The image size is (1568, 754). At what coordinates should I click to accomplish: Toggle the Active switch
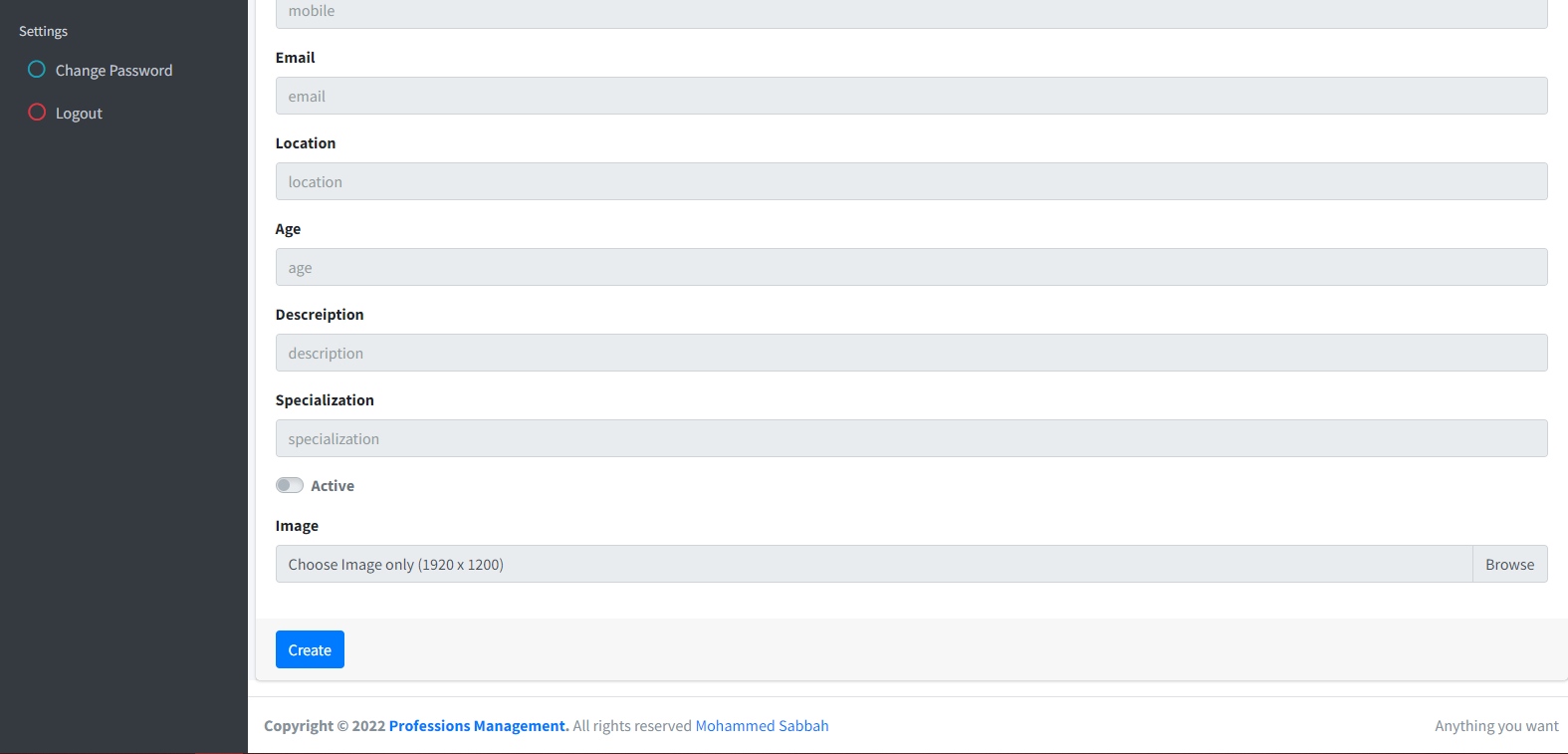290,485
